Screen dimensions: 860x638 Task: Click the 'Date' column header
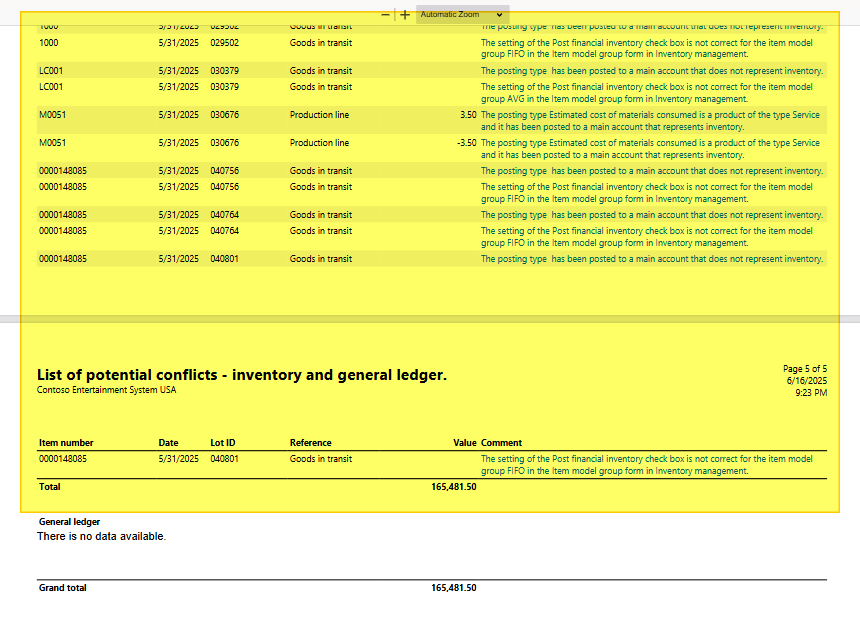tap(168, 443)
